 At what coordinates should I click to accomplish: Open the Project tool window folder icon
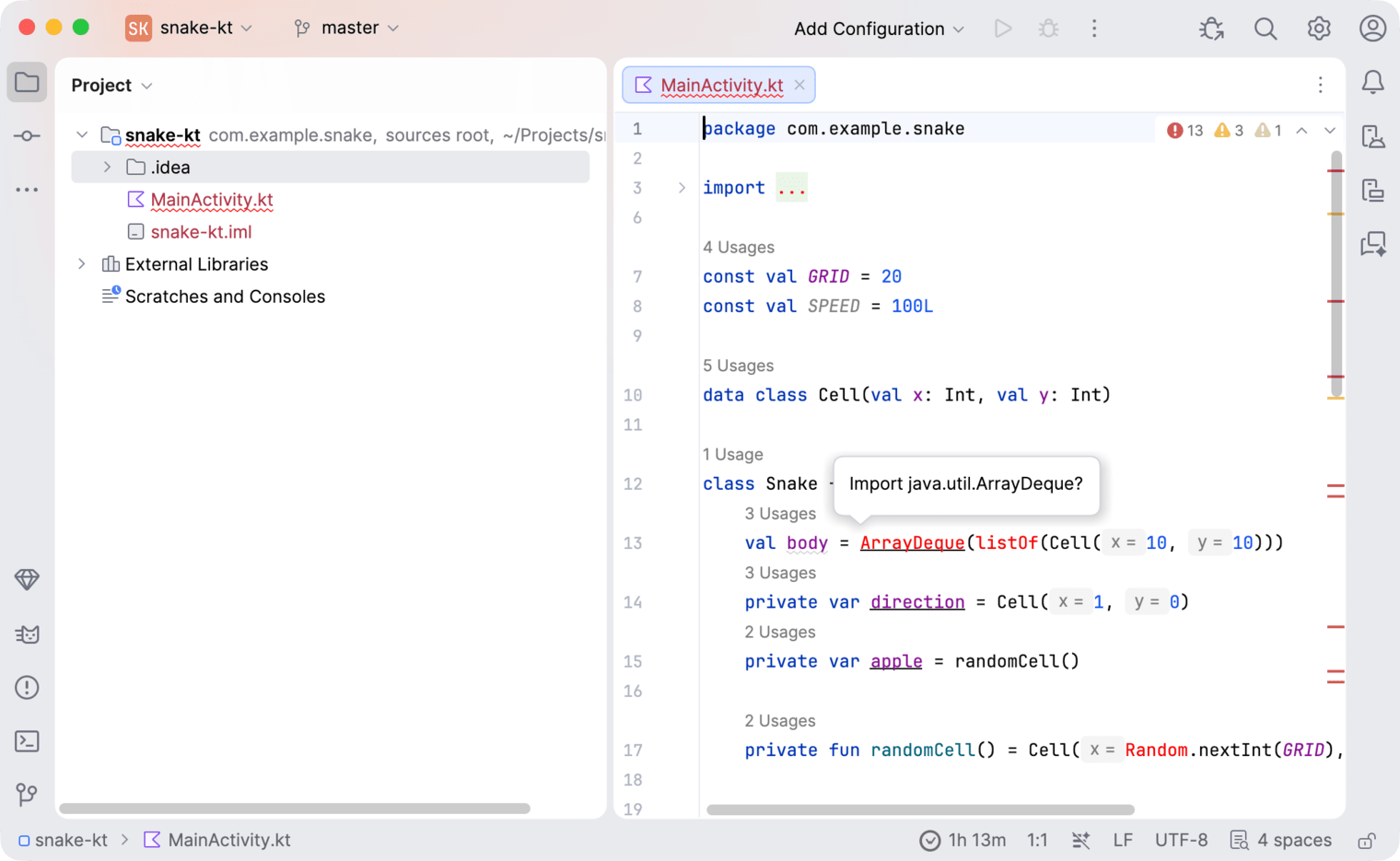[x=27, y=83]
